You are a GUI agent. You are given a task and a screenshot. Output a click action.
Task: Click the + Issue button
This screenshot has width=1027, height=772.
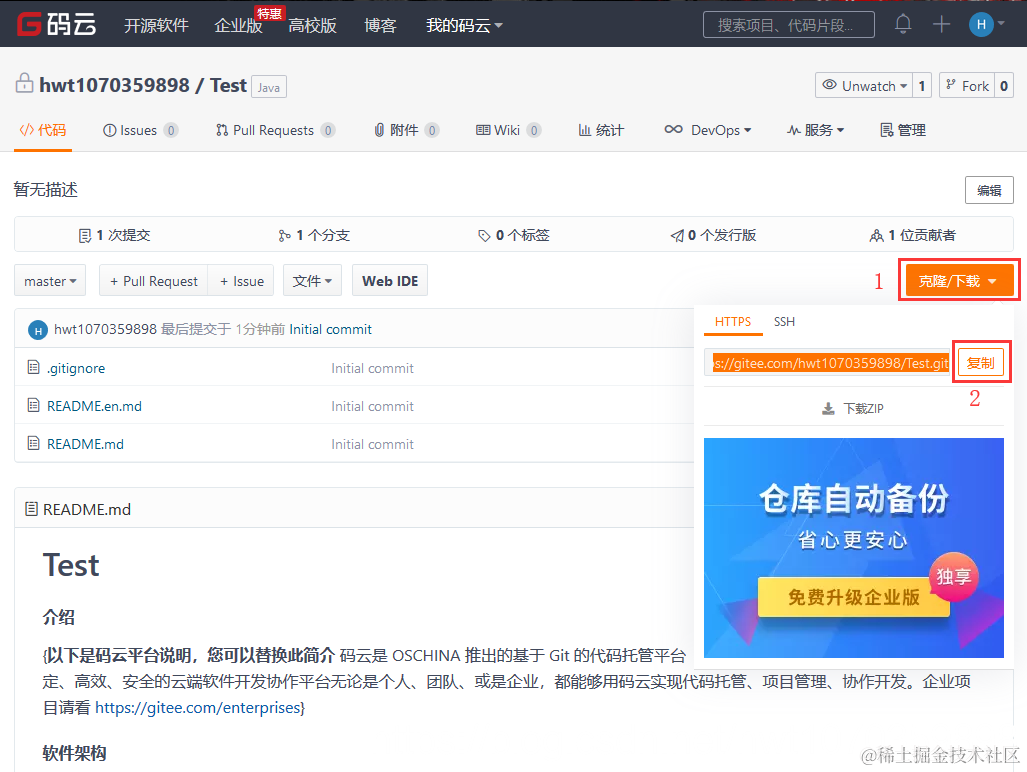coord(242,281)
